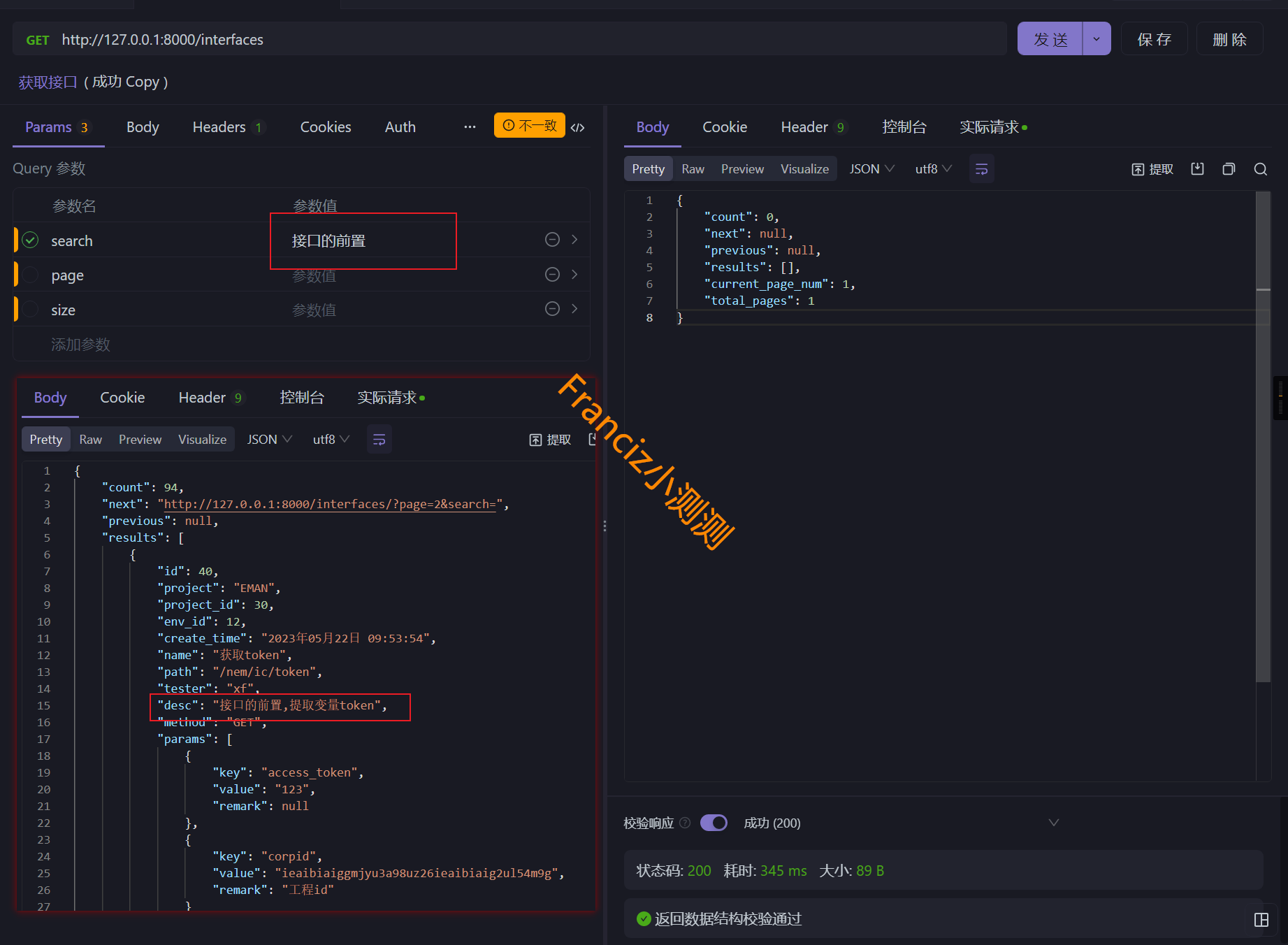Click the right edge collapsed sidebar handle
Screen dimensions: 1288x945
1280,398
